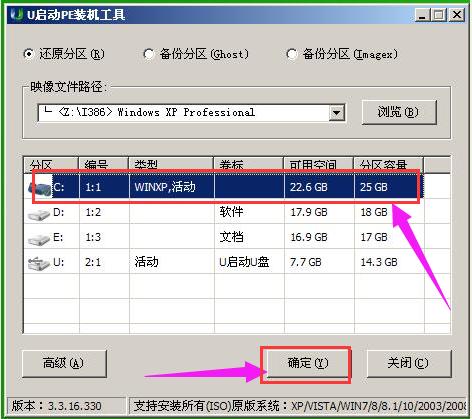Click the 关闭 (C) button

[x=409, y=363]
